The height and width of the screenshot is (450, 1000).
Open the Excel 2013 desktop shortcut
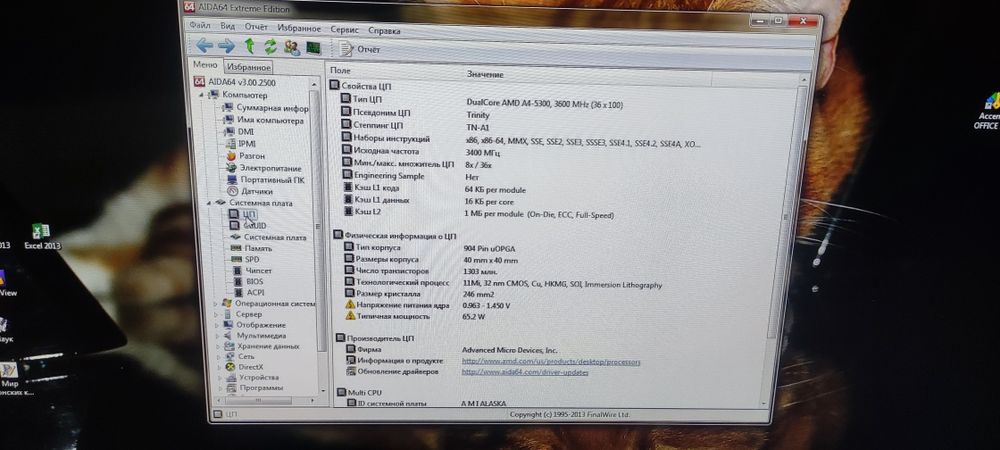coord(42,236)
